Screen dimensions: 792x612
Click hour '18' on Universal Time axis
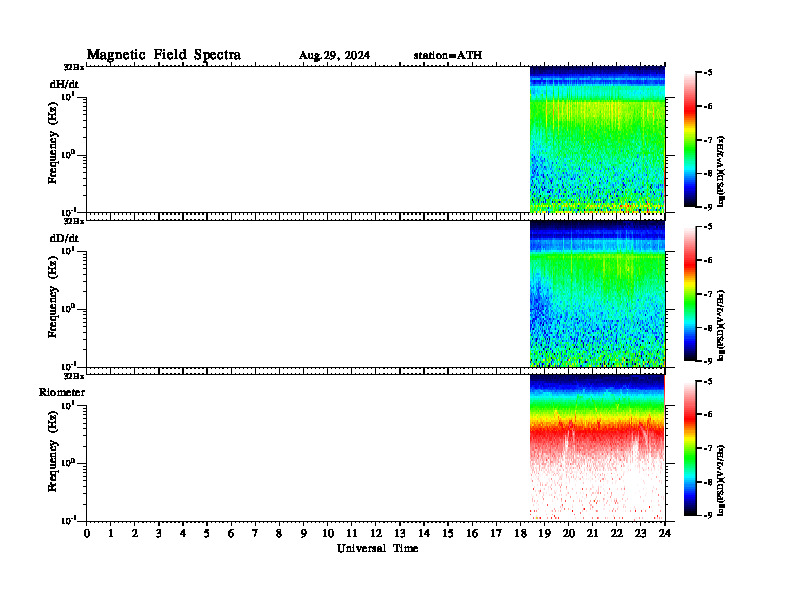point(520,534)
